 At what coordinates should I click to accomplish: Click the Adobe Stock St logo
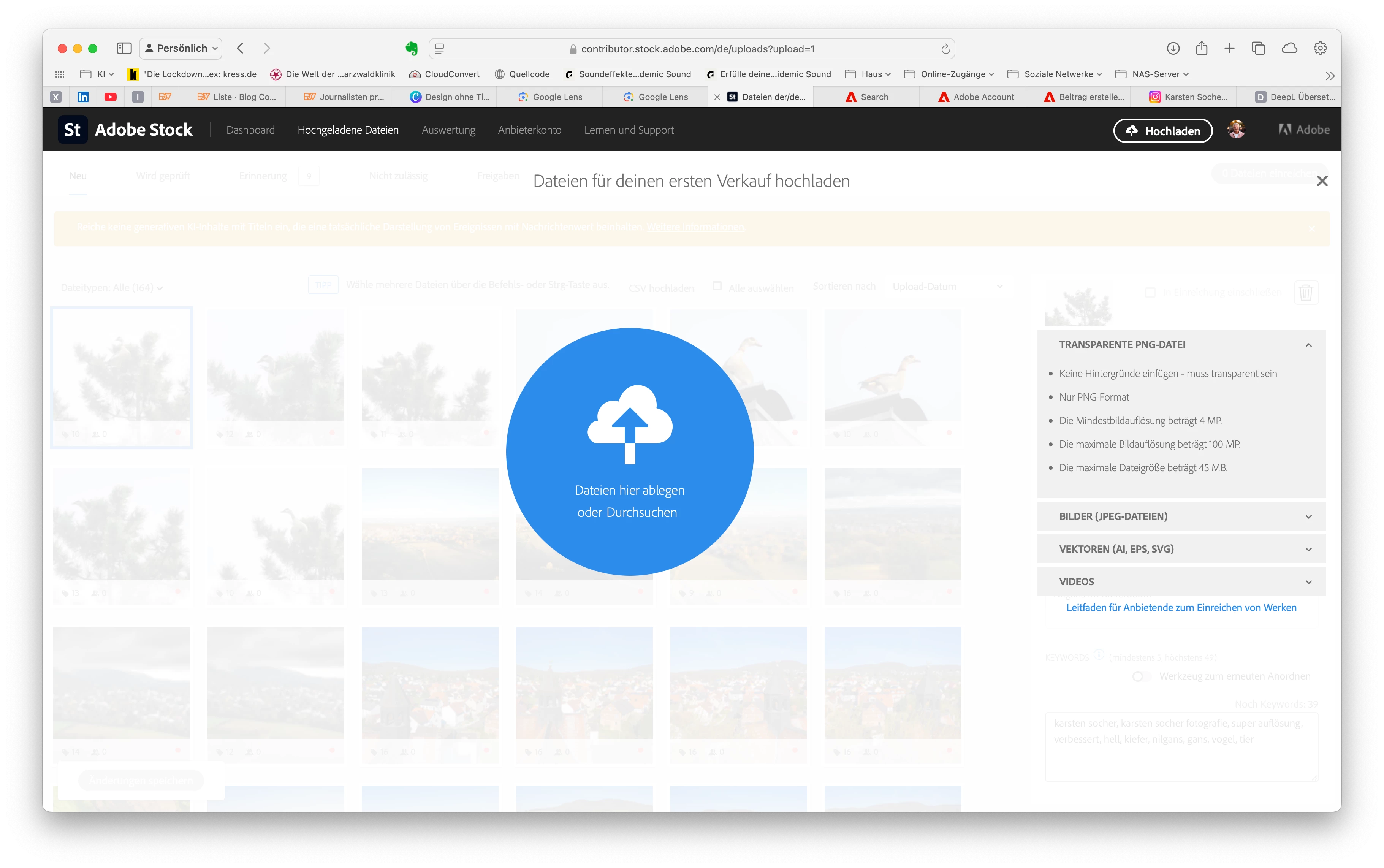72,130
